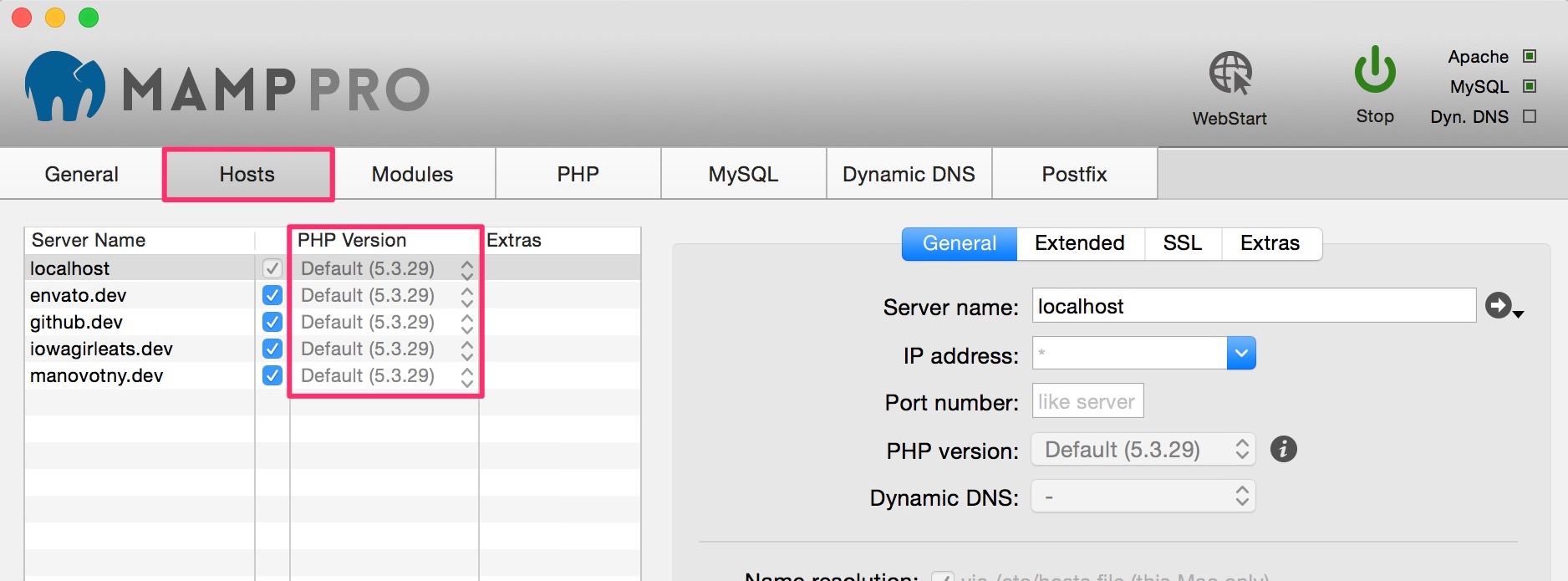
Task: Click the green zoom window button
Action: (89, 17)
